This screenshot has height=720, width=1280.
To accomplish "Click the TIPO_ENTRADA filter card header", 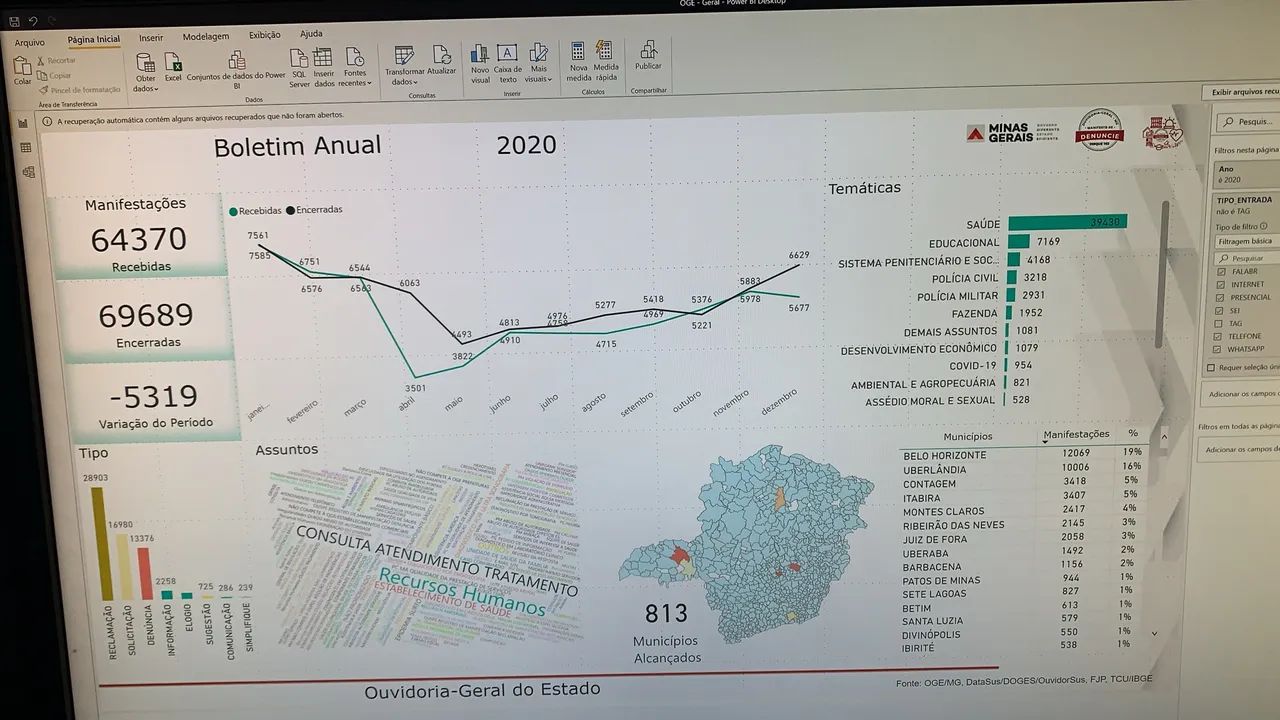I will 1246,205.
